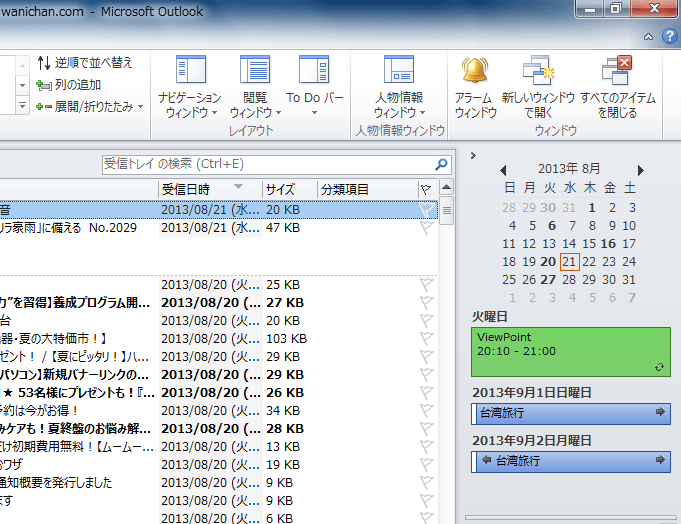Expand the ribbon gallery more options
This screenshot has height=524, width=681.
click(23, 106)
